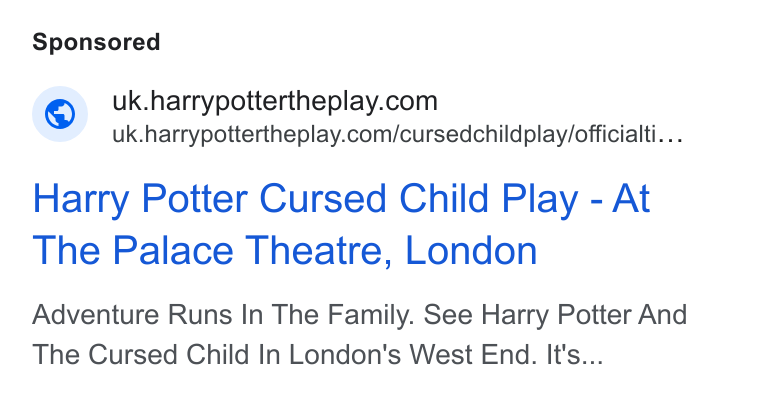
Task: Click the word "Theatre," in the headline
Action: (318, 250)
